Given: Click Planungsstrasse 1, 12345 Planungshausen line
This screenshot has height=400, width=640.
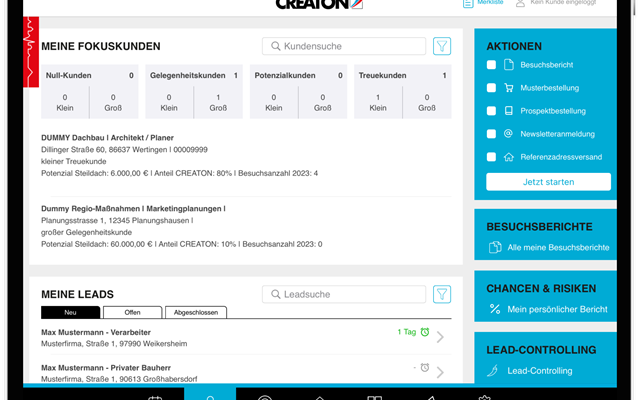Looking at the screenshot, I should [117, 220].
